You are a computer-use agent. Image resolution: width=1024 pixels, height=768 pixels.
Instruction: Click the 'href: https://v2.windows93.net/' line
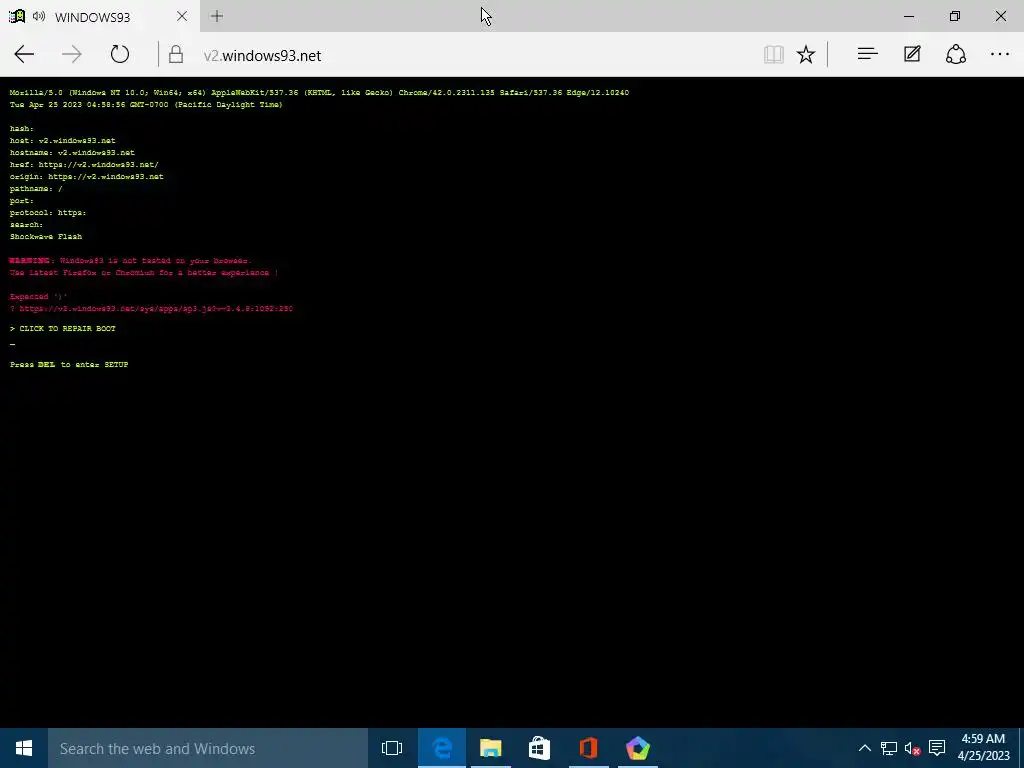click(84, 165)
